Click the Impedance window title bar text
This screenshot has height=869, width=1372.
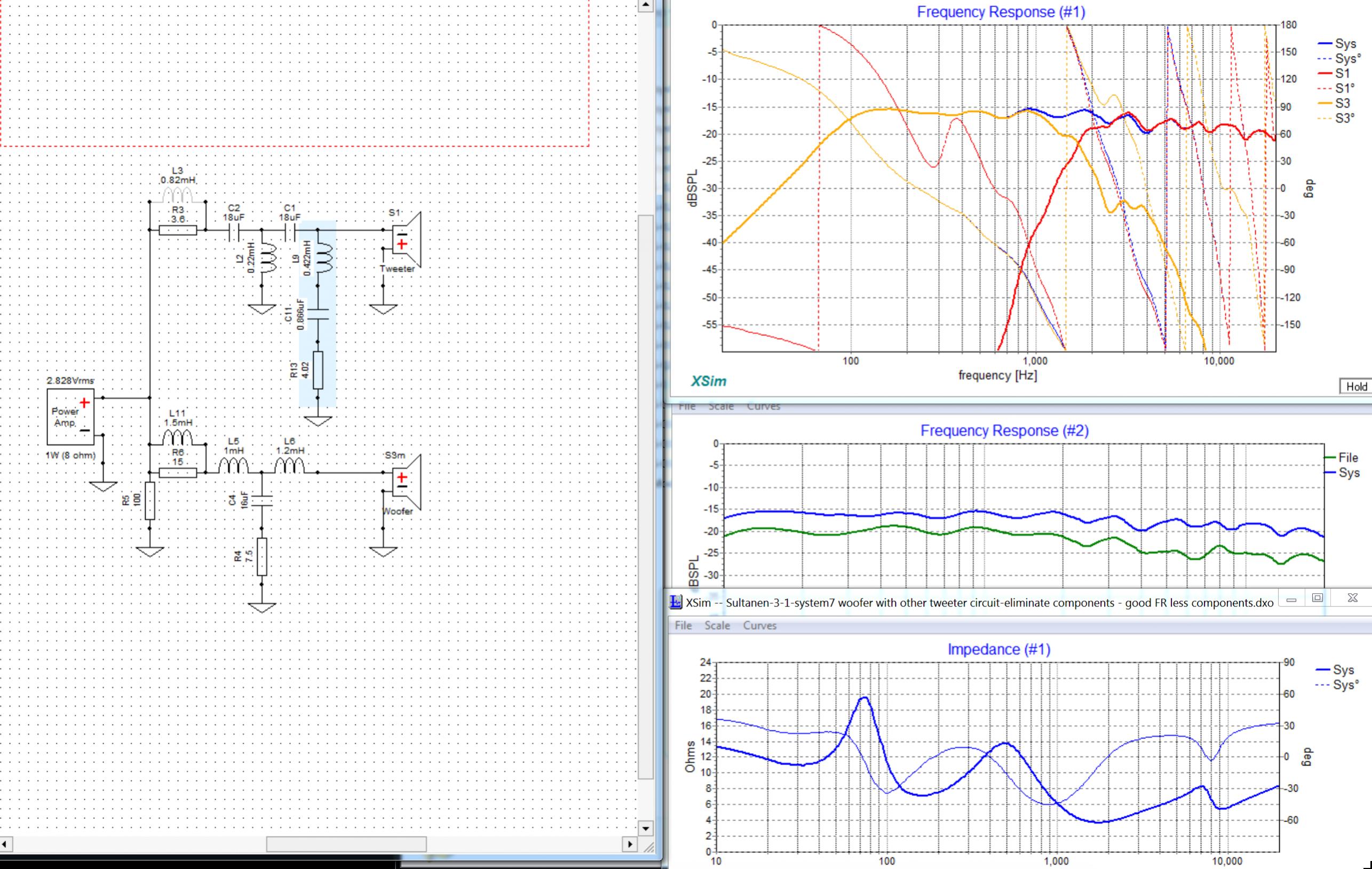pos(979,603)
